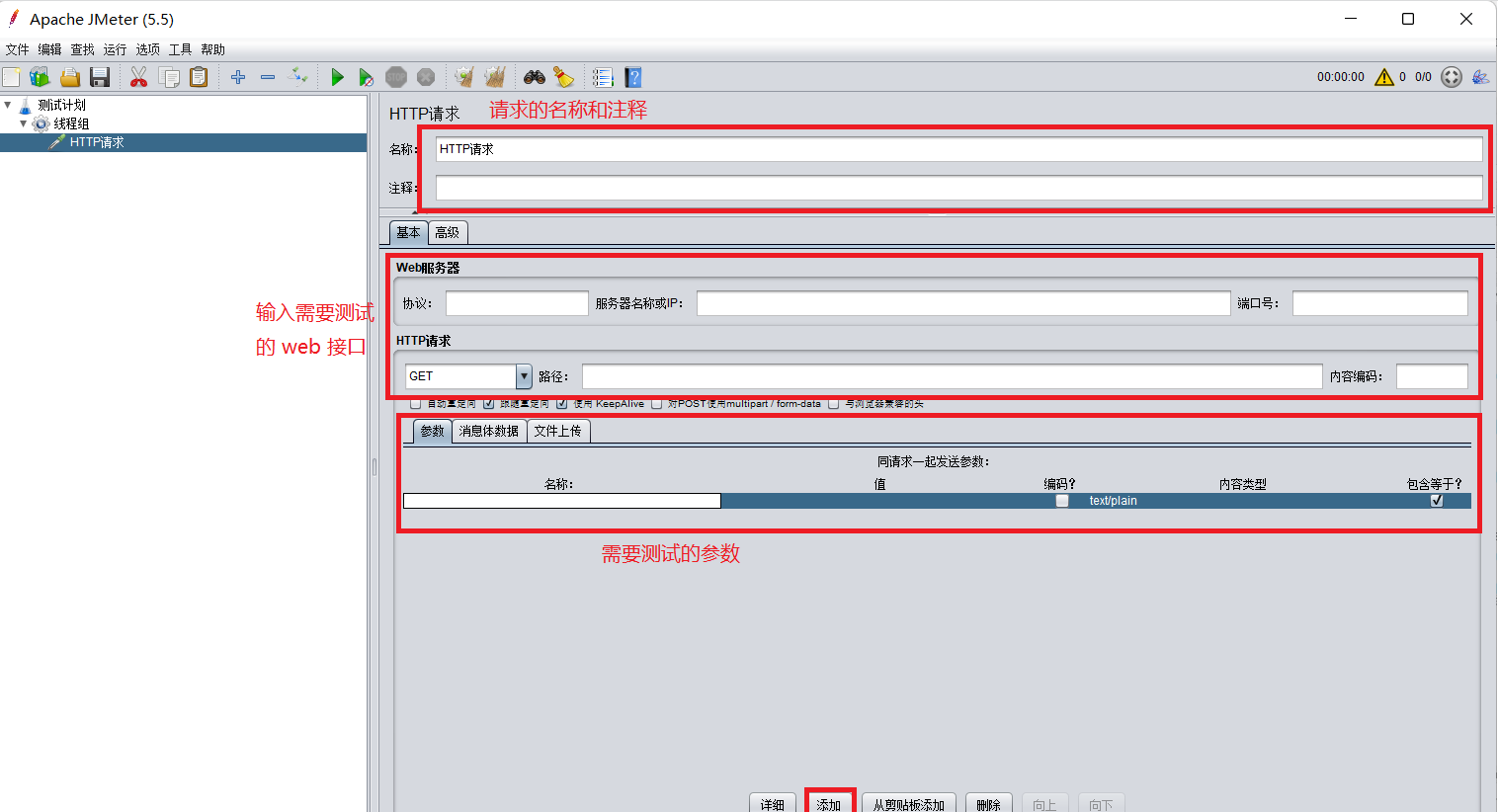The image size is (1498, 812).
Task: Click the Copy icon in the toolbar
Action: pyautogui.click(x=169, y=77)
